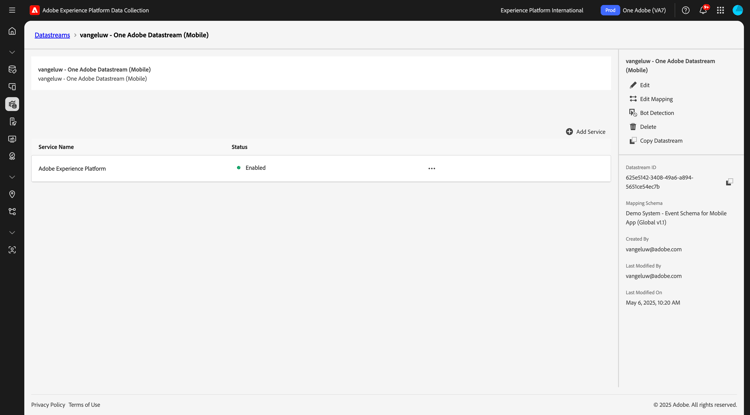Click Copy Datastream

(656, 141)
